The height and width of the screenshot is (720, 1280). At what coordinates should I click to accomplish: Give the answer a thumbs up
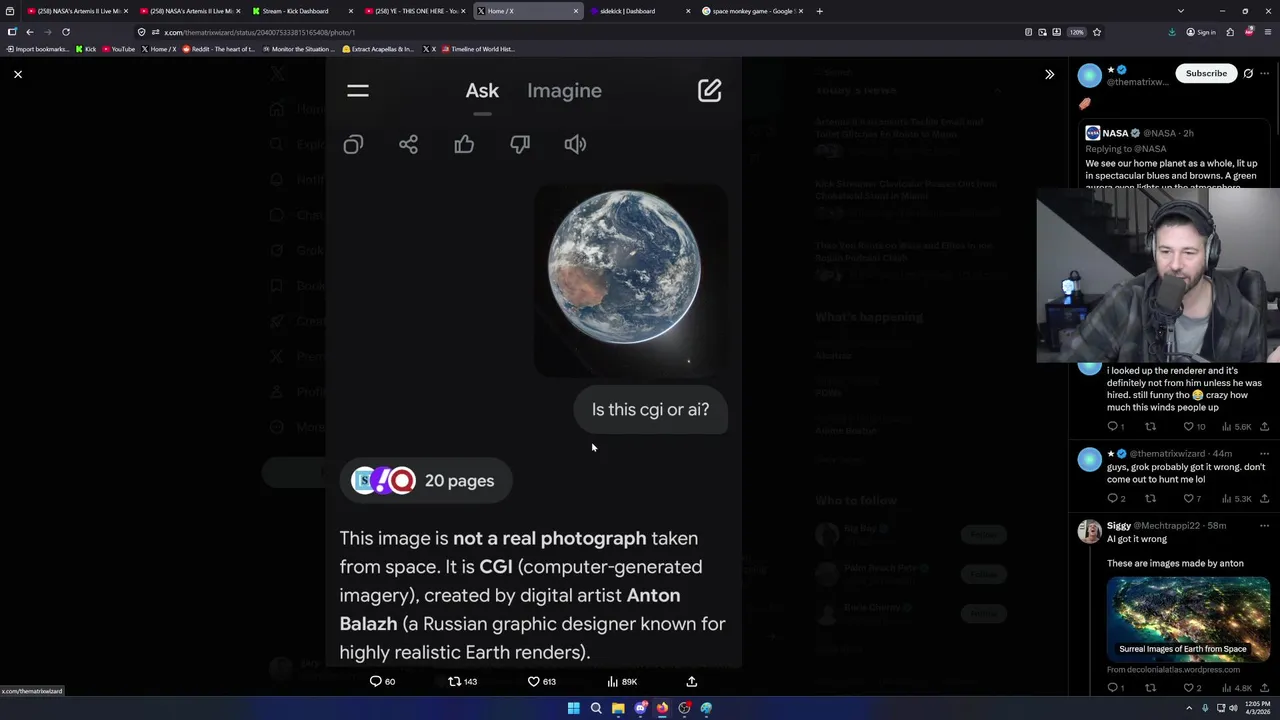coord(464,145)
